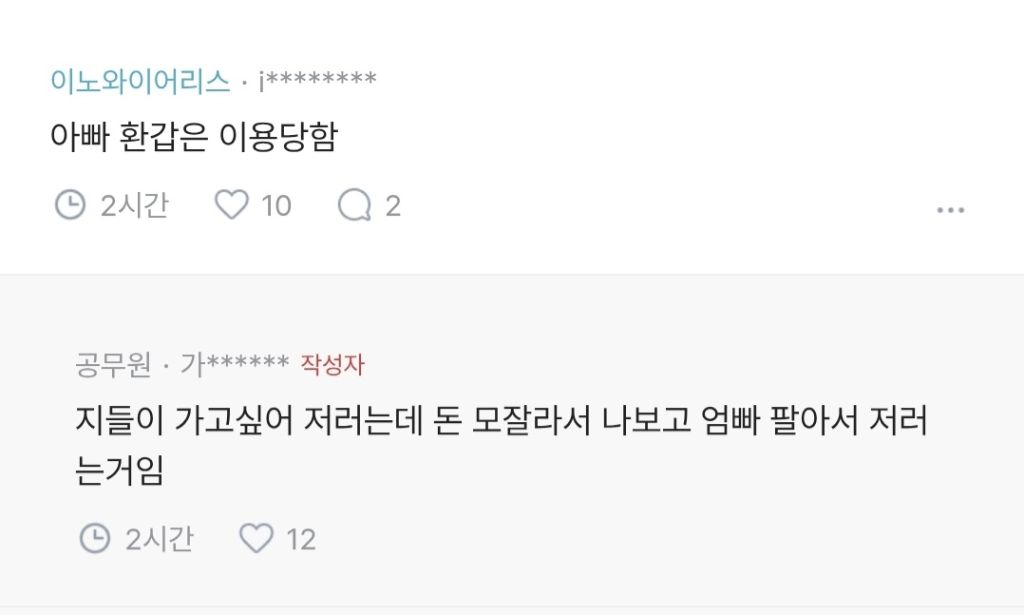This screenshot has width=1024, height=615.
Task: Tap the heart icon under 이노와이어리스's comment
Action: click(x=233, y=204)
